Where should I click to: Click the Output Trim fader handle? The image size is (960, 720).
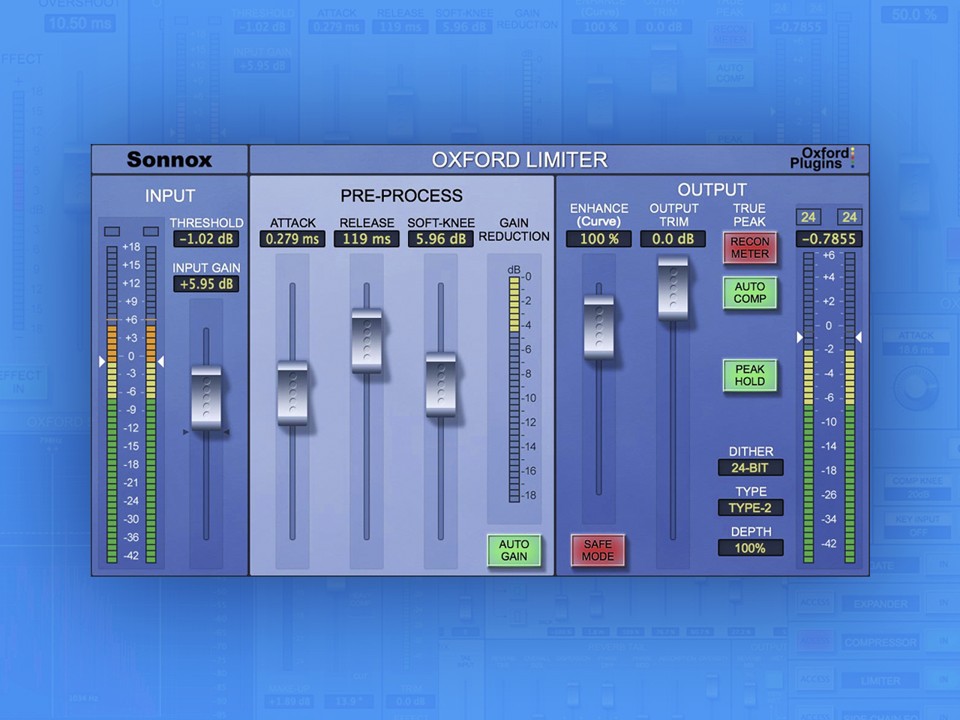pos(673,288)
